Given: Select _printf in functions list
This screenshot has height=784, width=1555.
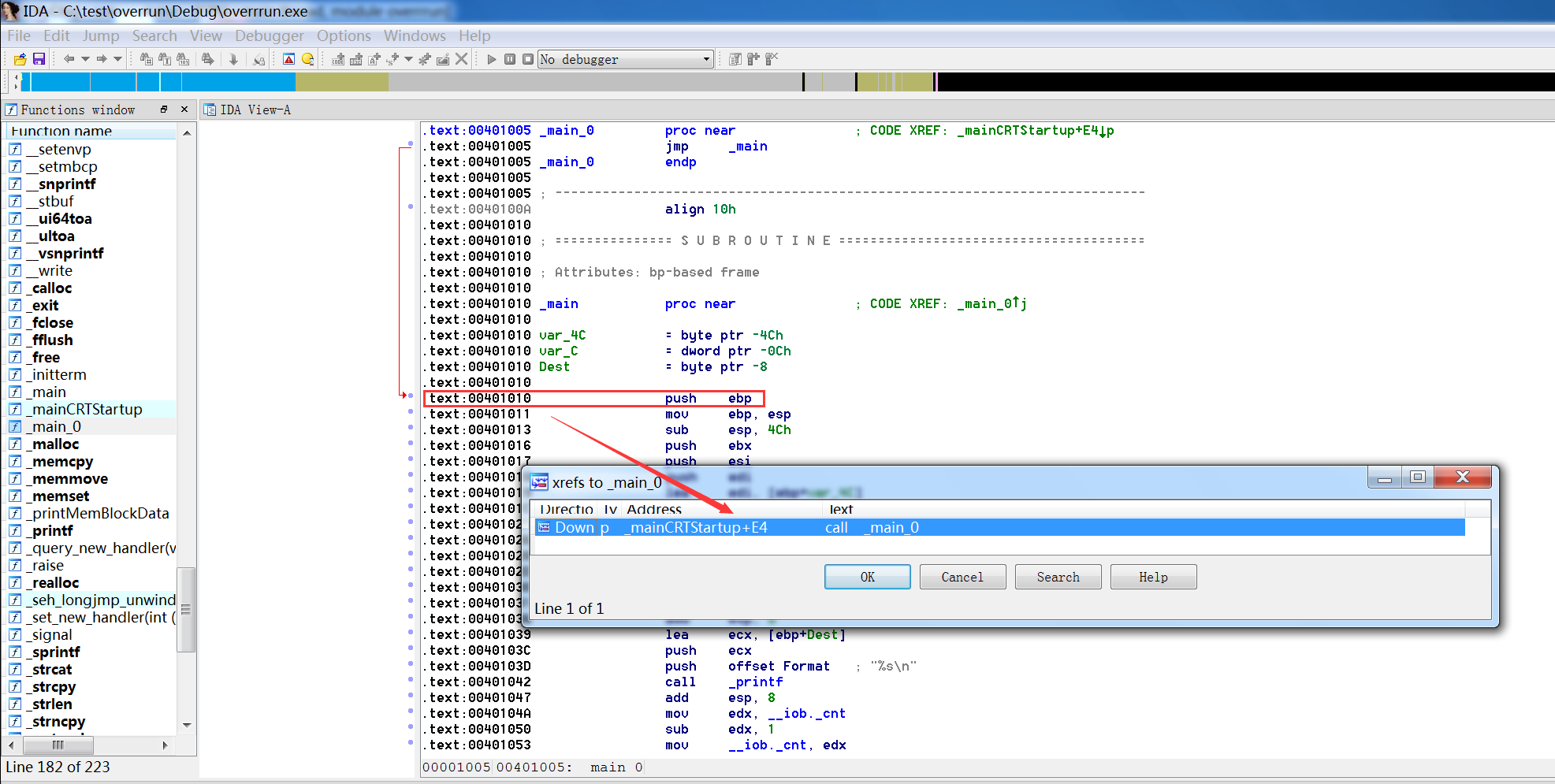Looking at the screenshot, I should click(91, 530).
